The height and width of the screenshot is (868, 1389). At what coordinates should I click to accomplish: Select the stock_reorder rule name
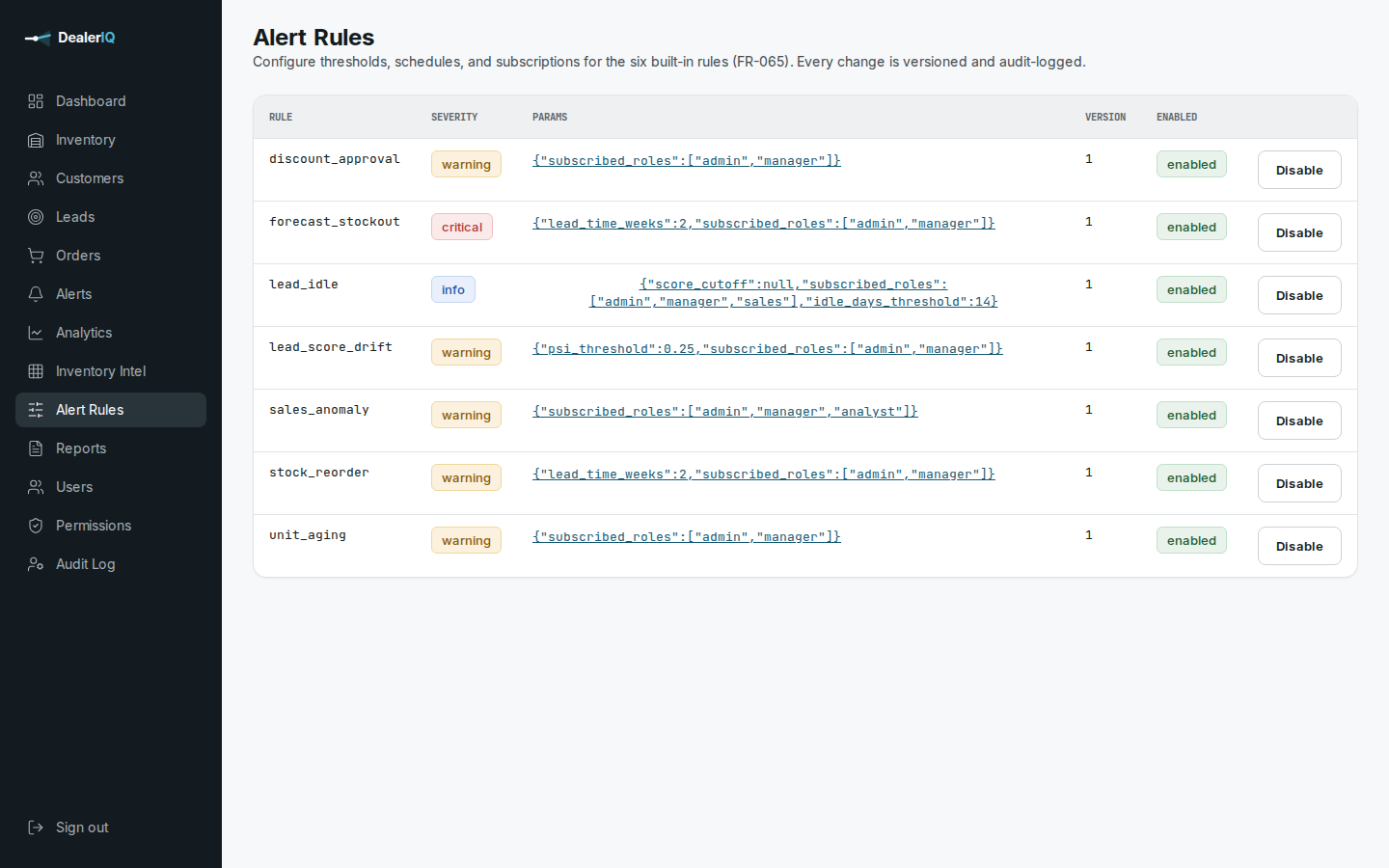pyautogui.click(x=319, y=473)
